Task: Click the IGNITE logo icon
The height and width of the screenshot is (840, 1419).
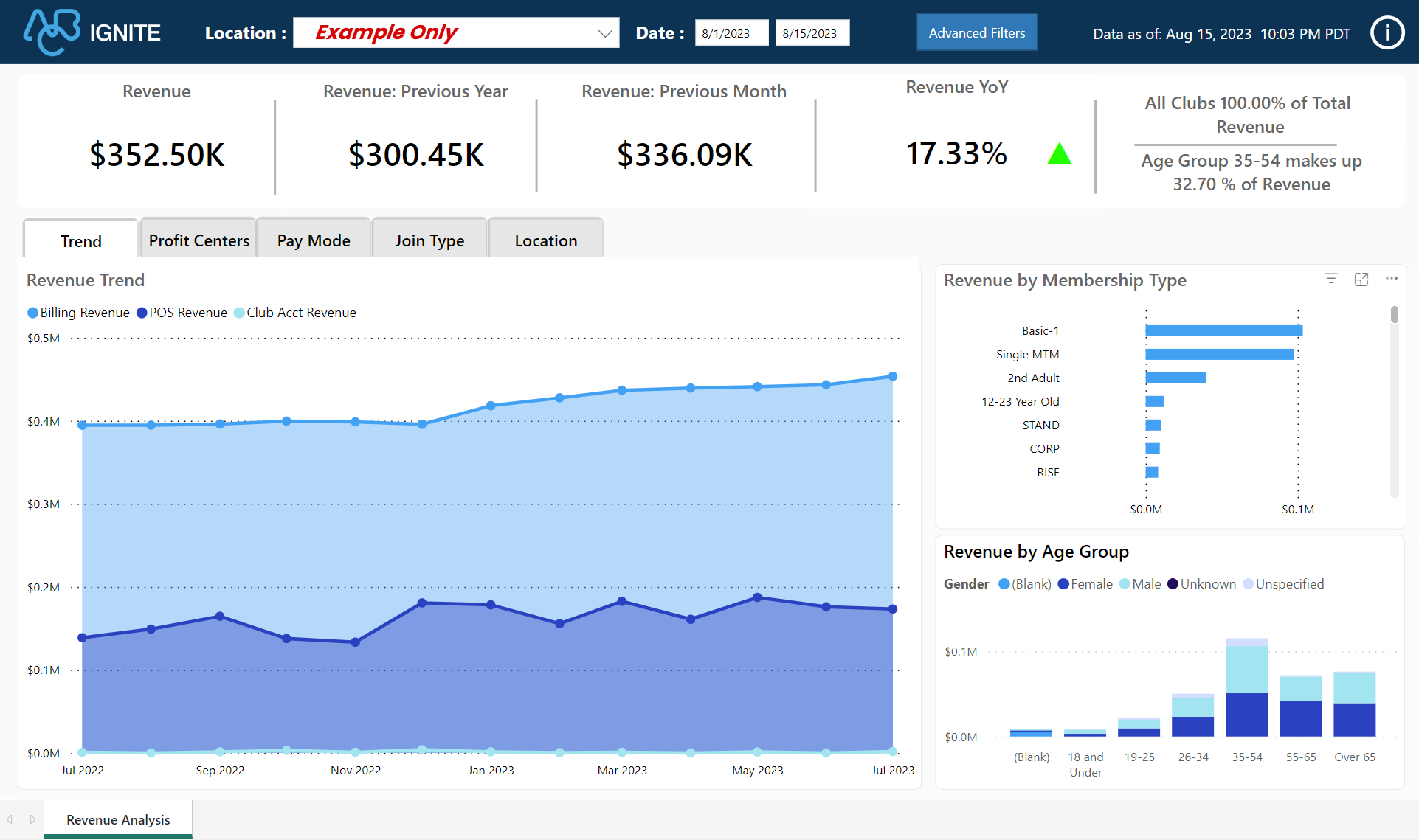Action: click(52, 32)
